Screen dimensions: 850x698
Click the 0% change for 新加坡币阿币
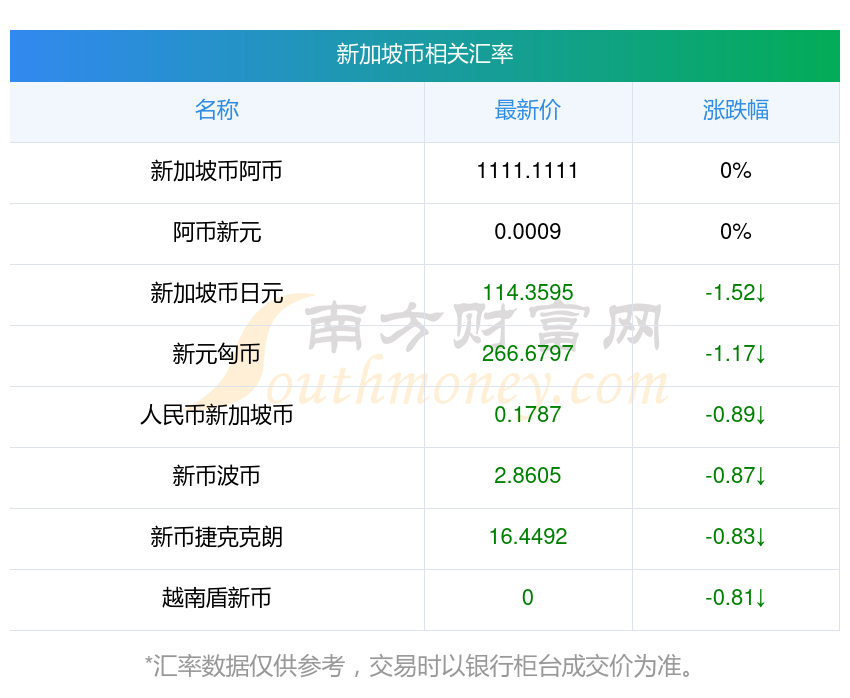coord(736,171)
